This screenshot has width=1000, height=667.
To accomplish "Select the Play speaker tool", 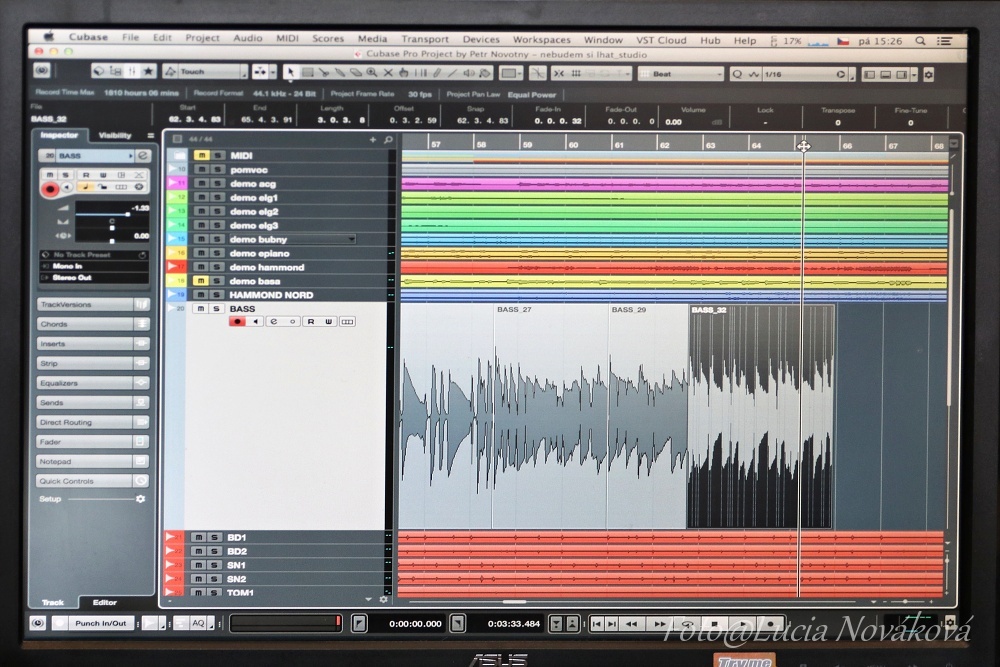I will click(x=469, y=73).
